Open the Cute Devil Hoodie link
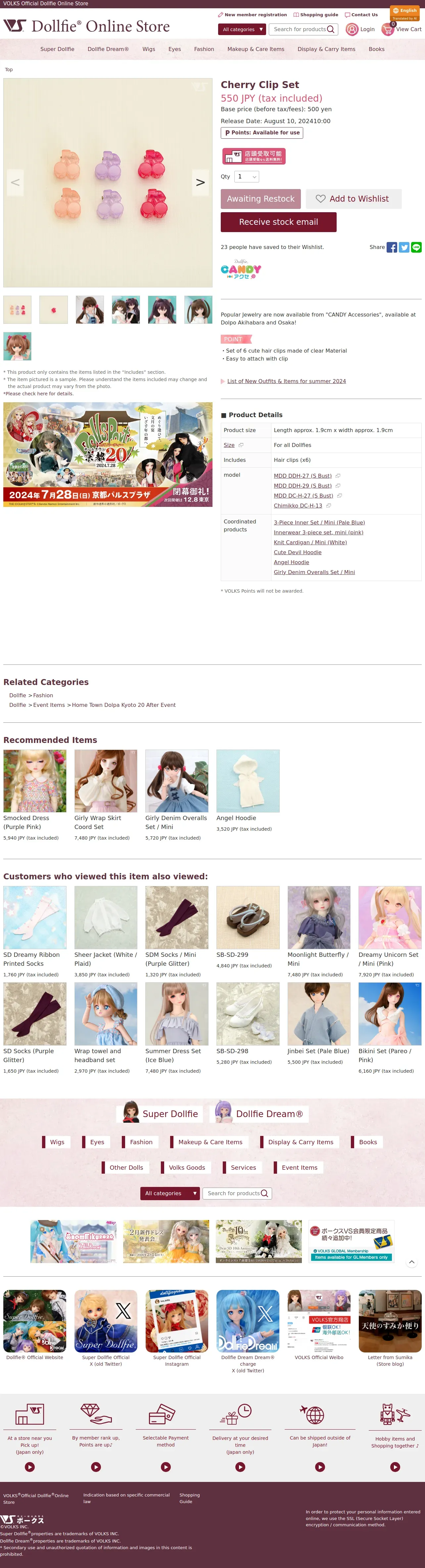 (298, 553)
